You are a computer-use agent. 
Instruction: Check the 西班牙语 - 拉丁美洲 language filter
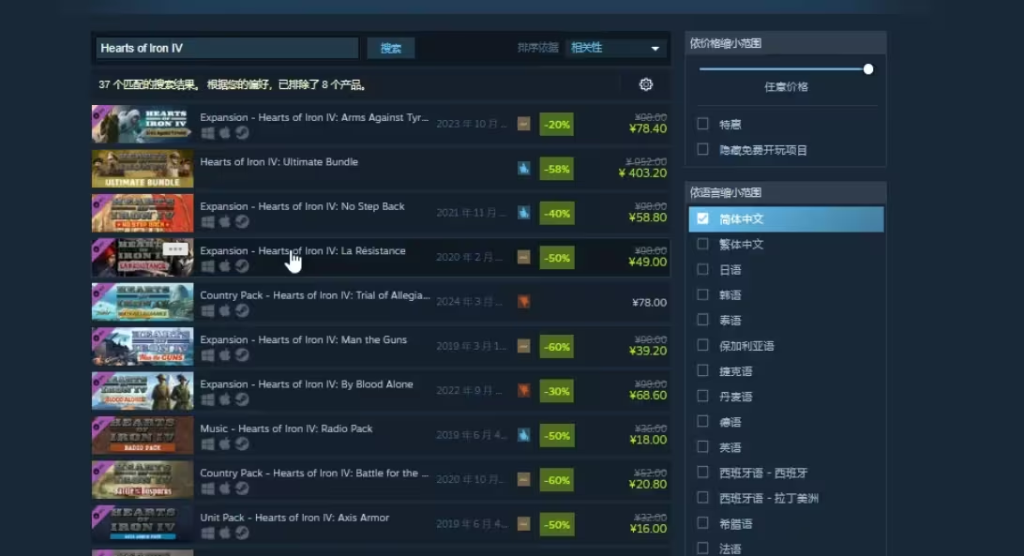(x=703, y=497)
